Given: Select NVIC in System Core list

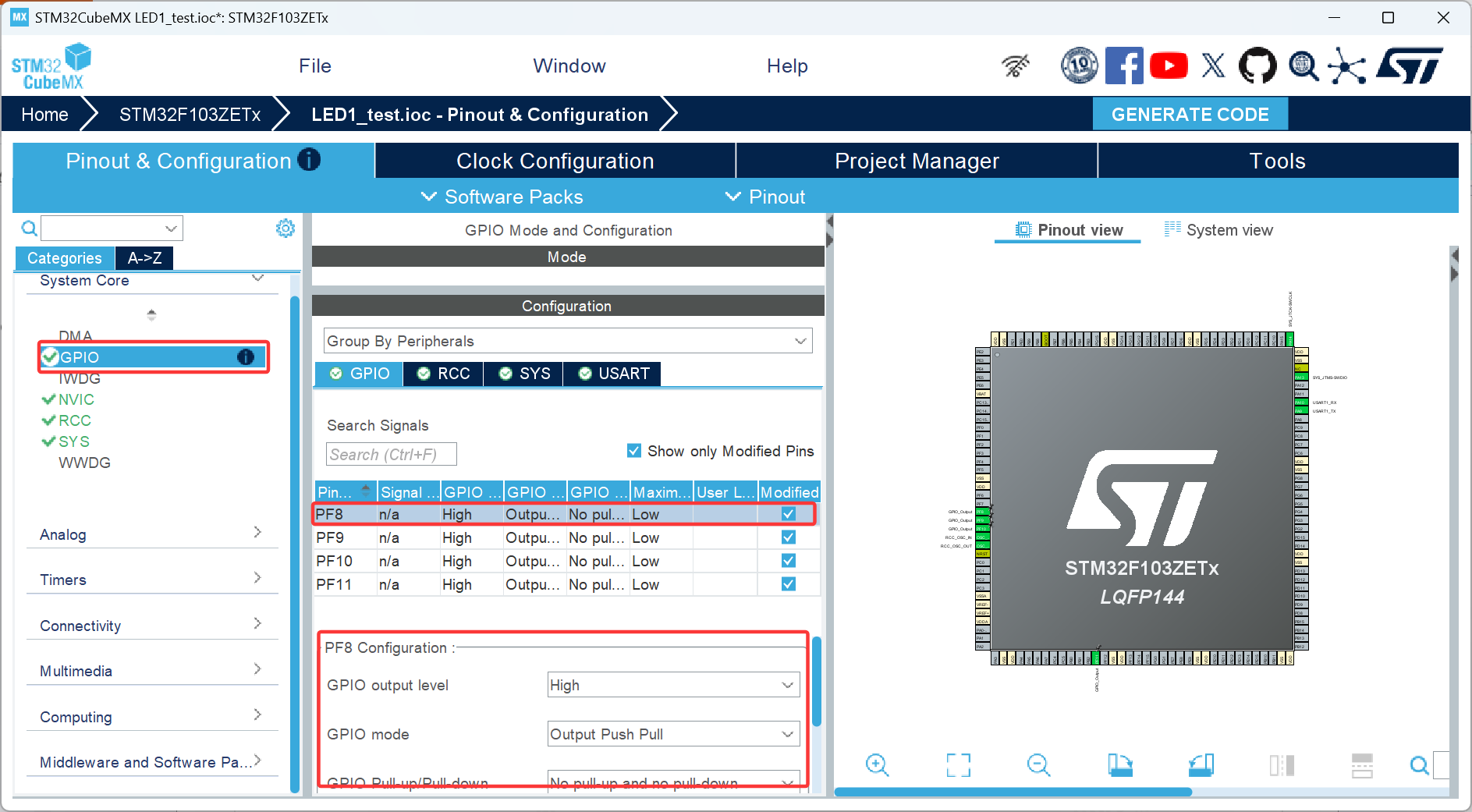Looking at the screenshot, I should 76,399.
